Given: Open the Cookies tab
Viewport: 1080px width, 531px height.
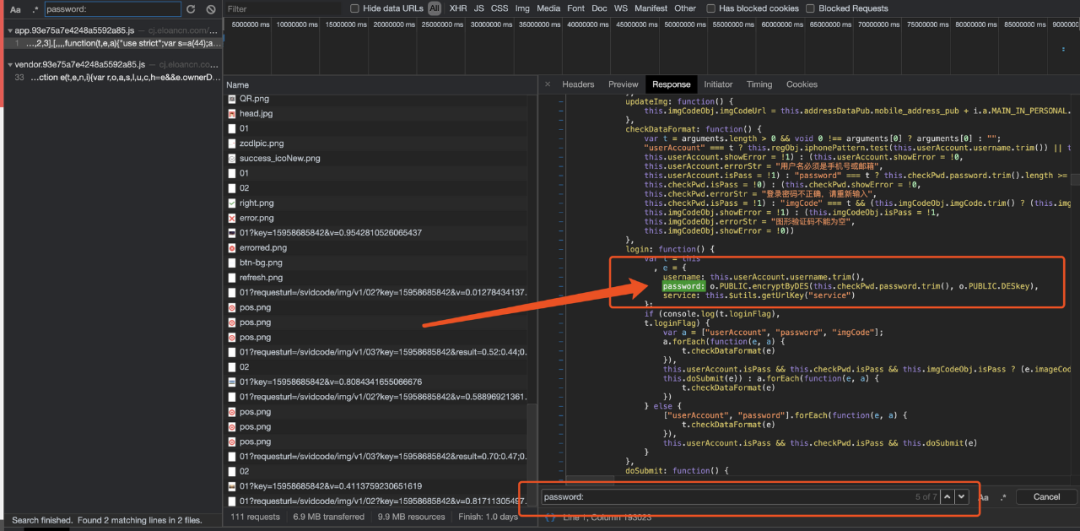Looking at the screenshot, I should (802, 84).
